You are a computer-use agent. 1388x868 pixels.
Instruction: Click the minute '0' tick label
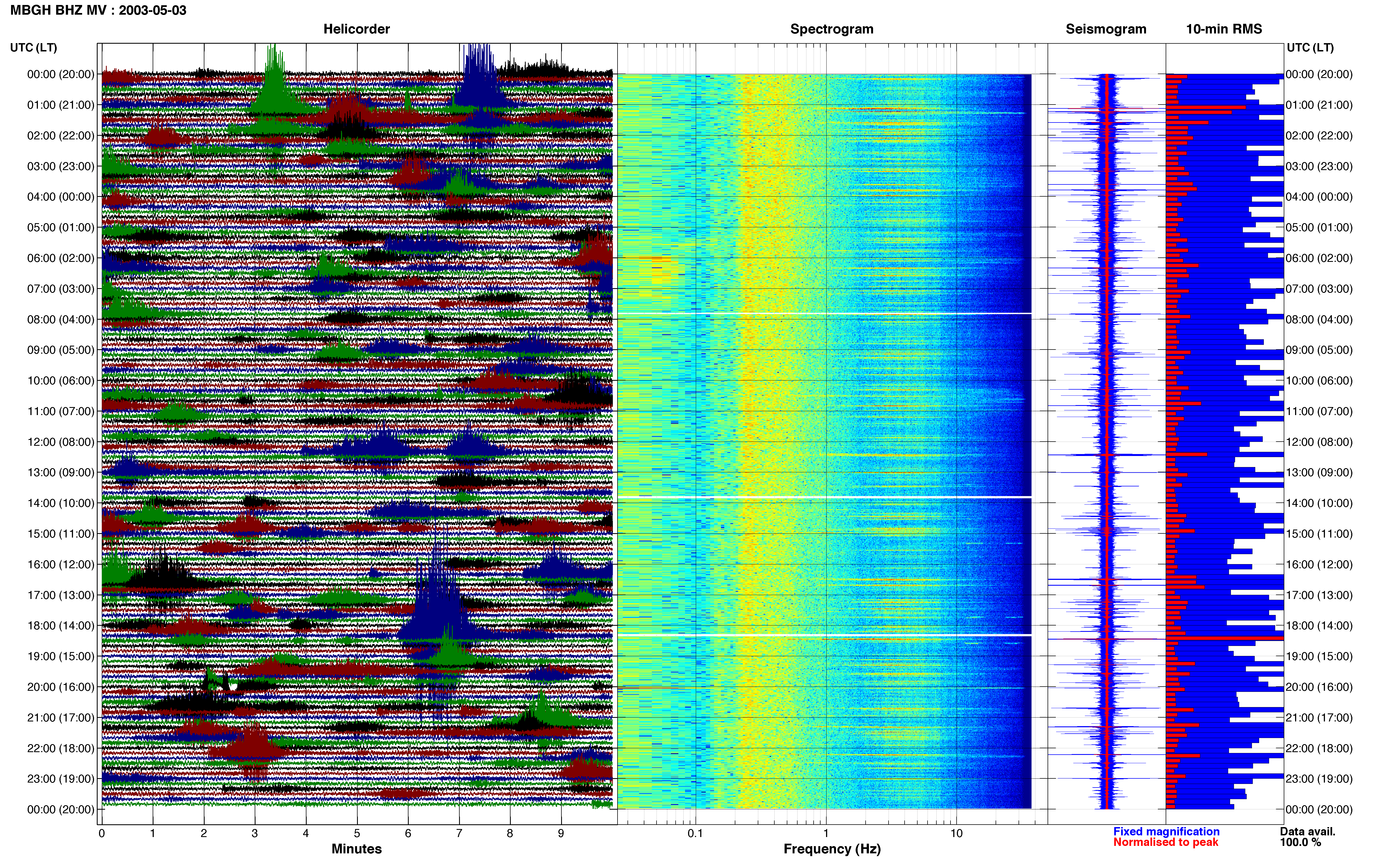pyautogui.click(x=101, y=833)
